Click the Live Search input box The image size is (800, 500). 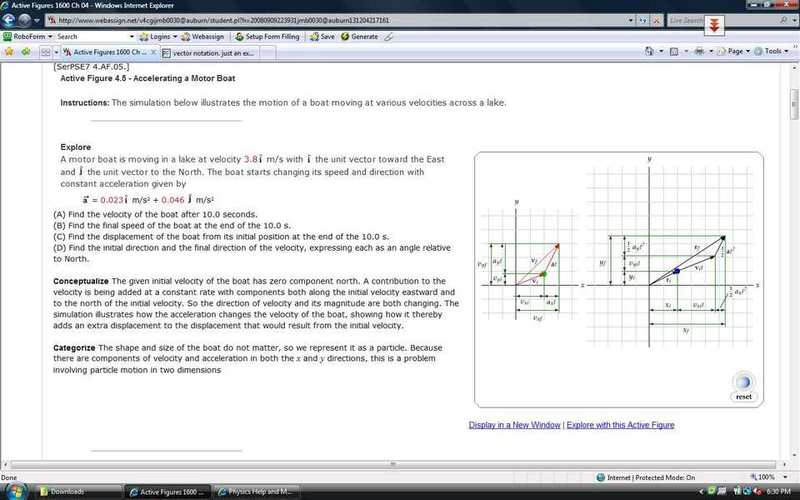[686, 20]
